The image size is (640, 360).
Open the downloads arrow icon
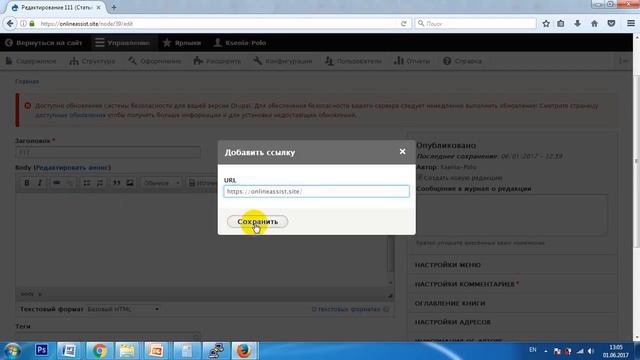pos(578,24)
